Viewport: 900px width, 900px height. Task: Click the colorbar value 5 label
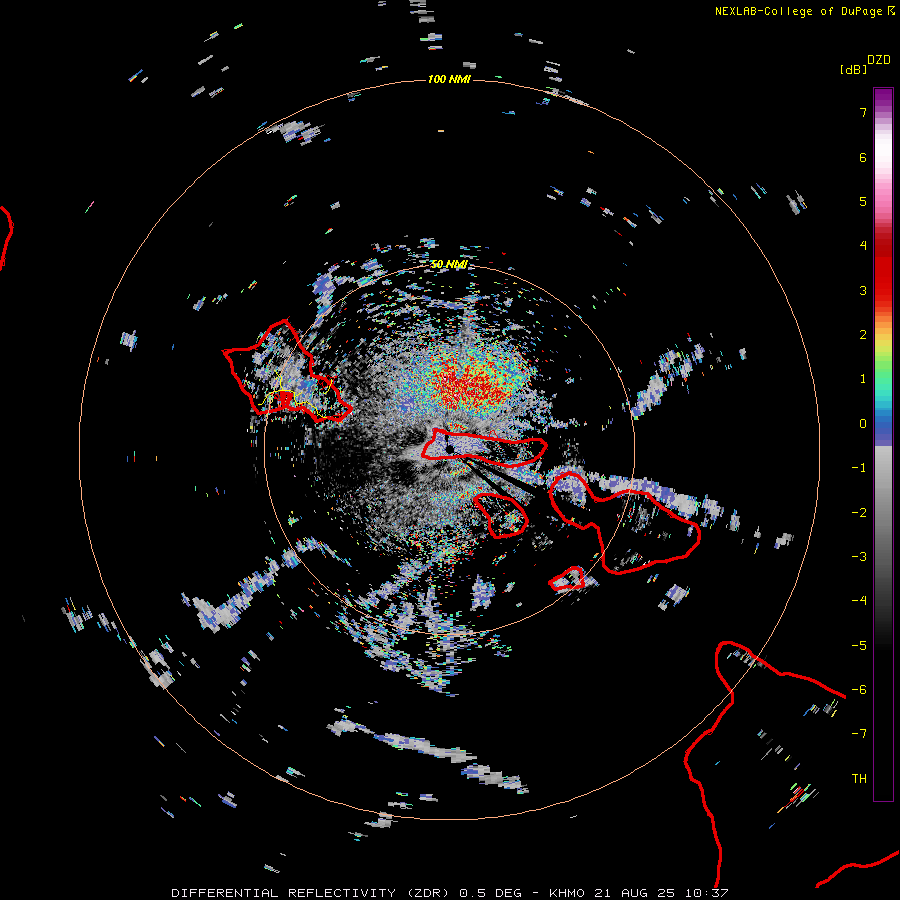pos(863,201)
